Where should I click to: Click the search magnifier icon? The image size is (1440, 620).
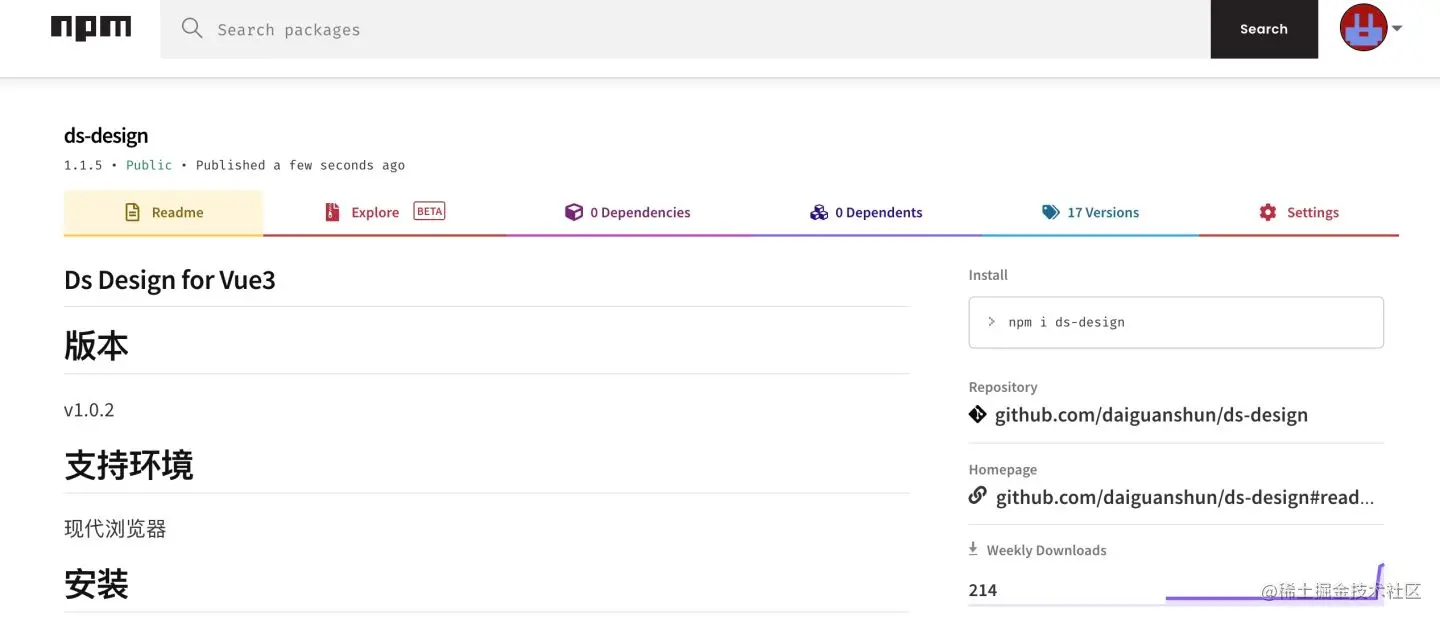click(192, 29)
